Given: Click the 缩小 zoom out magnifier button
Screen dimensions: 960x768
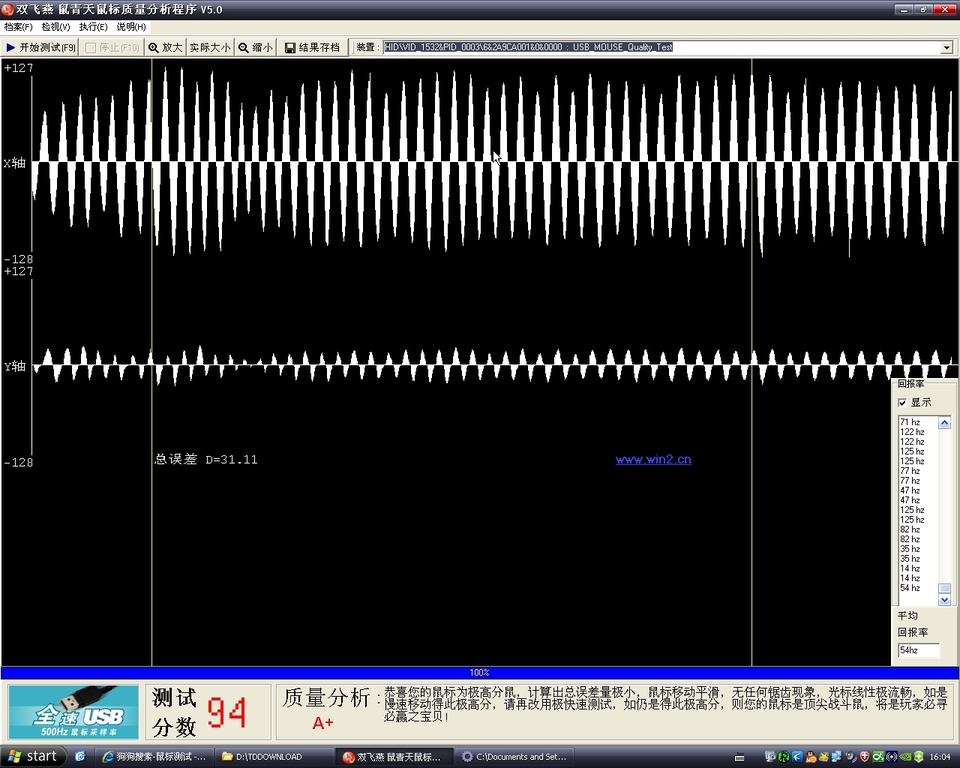Looking at the screenshot, I should tap(255, 47).
